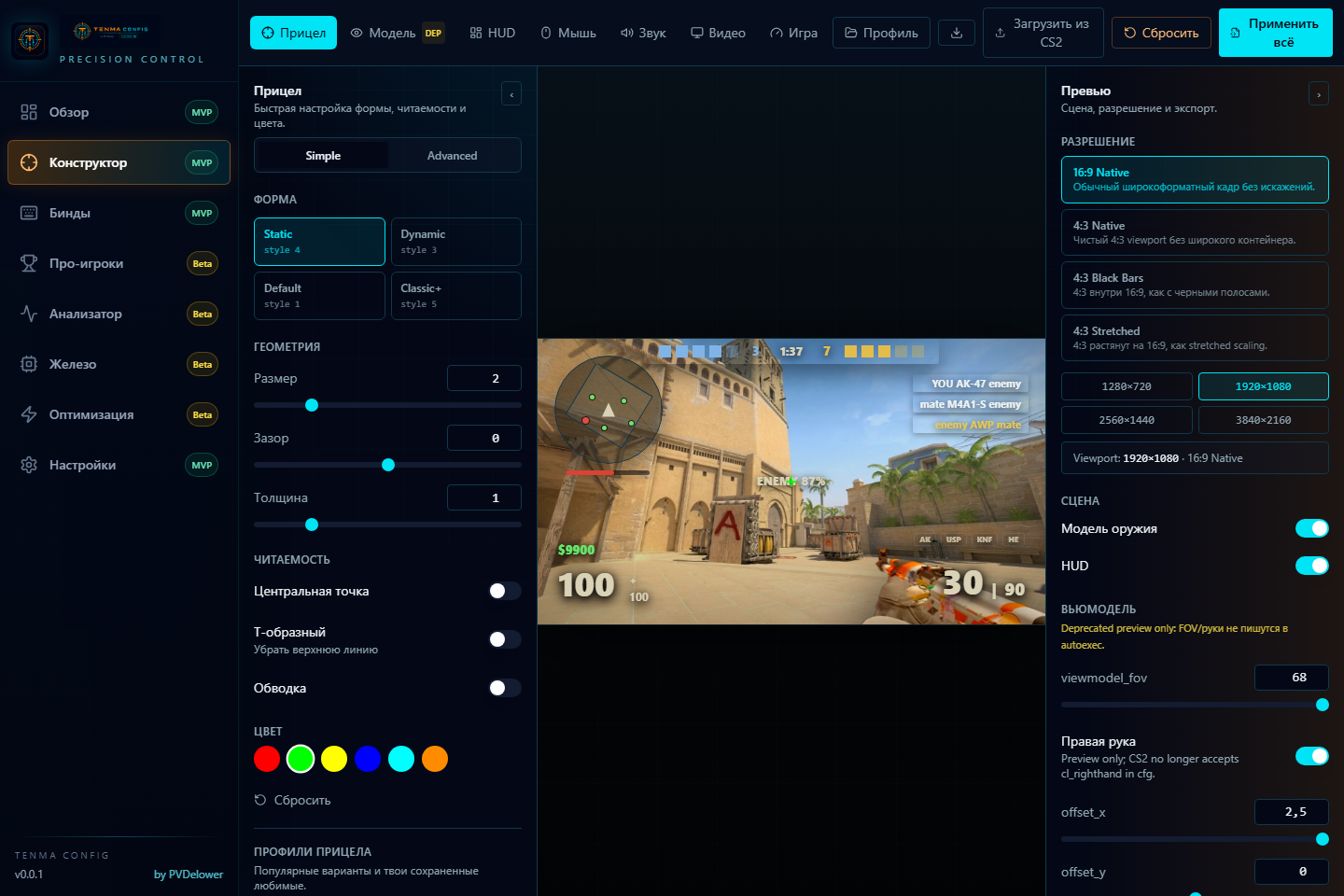1344x896 pixels.
Task: Switch to the Advanced mode tab
Action: click(x=453, y=156)
